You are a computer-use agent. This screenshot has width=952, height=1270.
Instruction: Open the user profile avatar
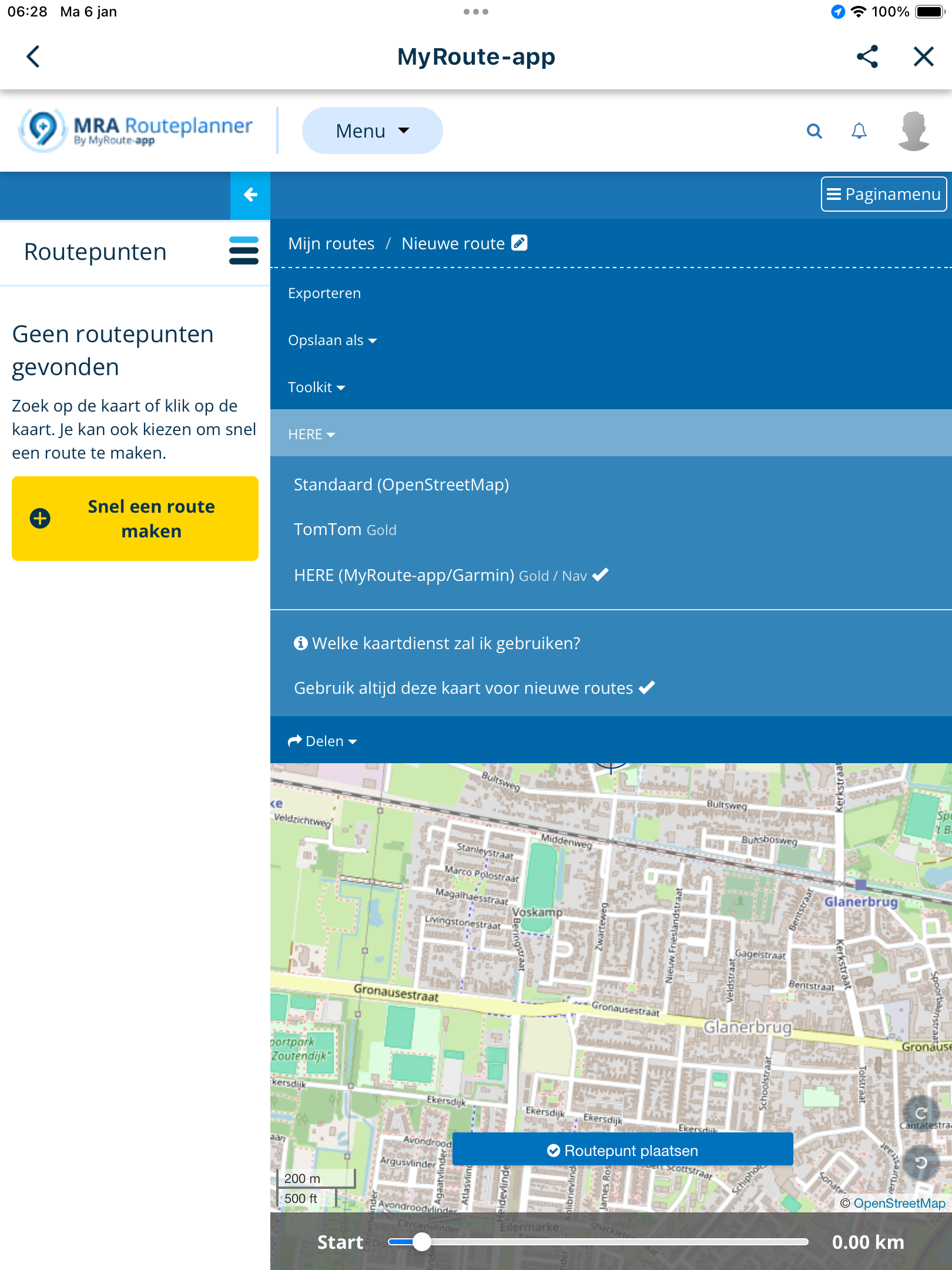point(914,131)
